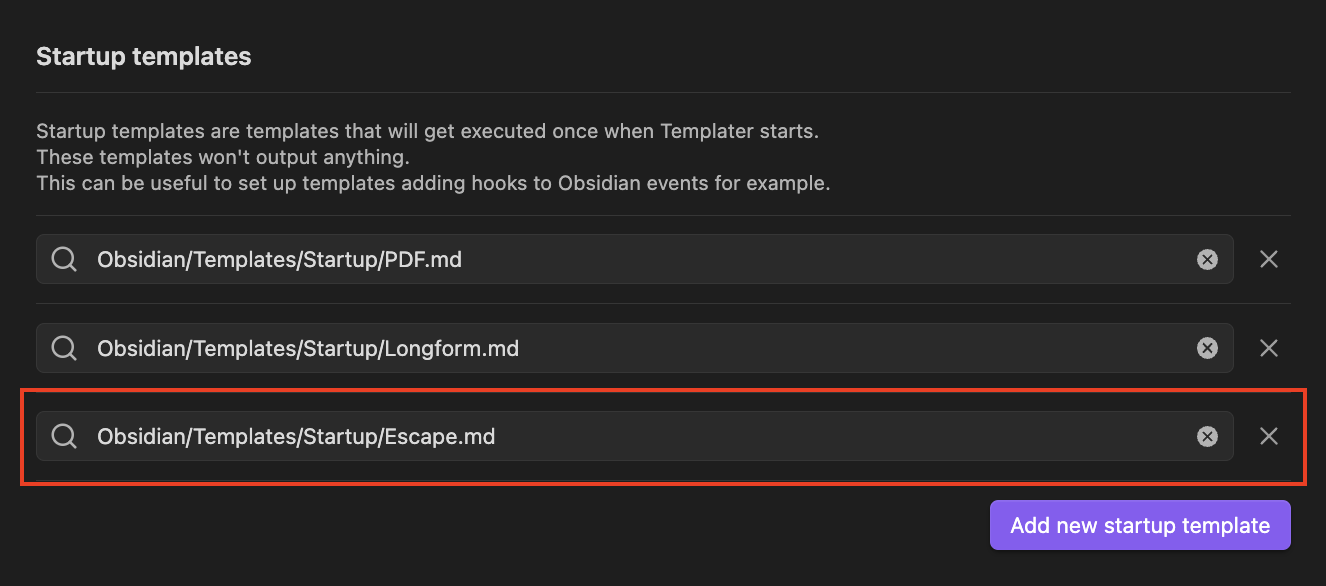Remove the Escape.md startup template row
The height and width of the screenshot is (586, 1326).
(x=1269, y=436)
